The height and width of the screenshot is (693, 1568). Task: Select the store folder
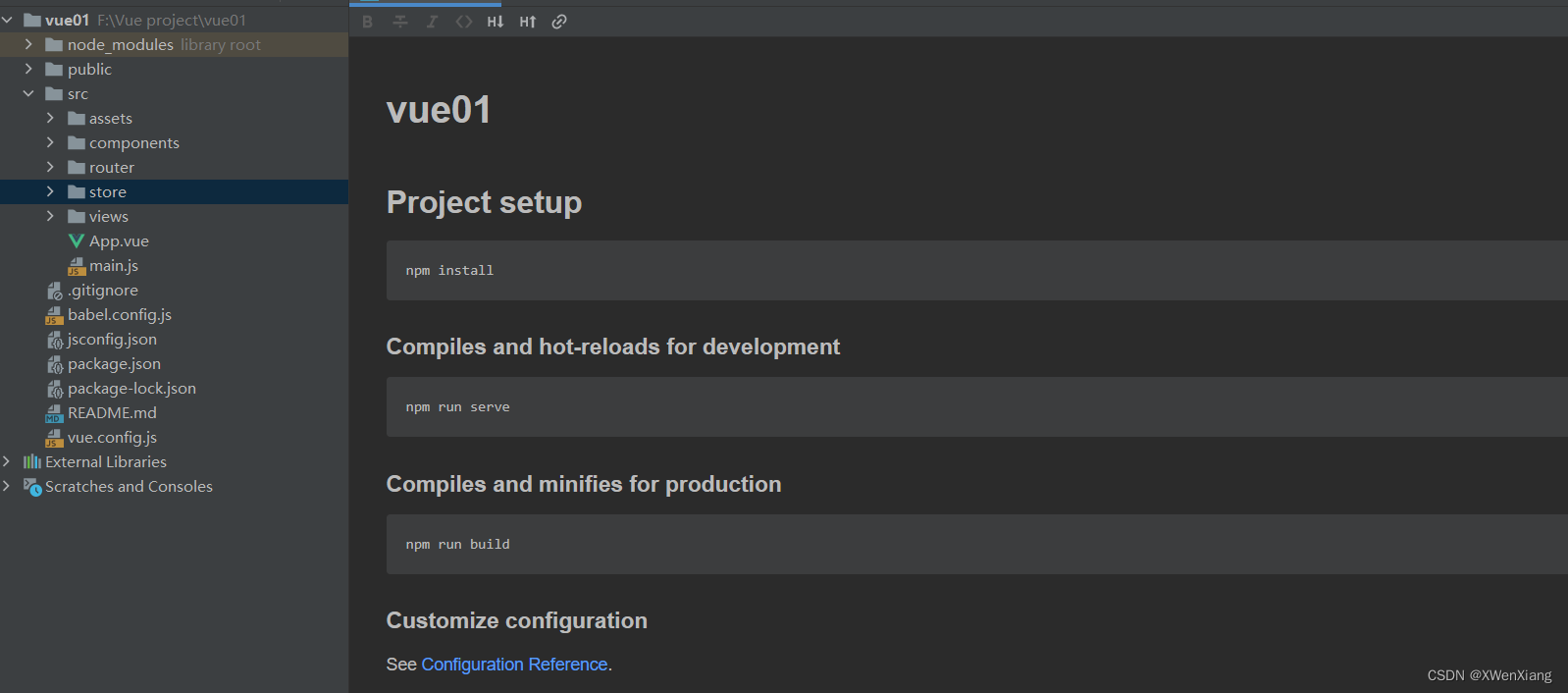(x=107, y=192)
